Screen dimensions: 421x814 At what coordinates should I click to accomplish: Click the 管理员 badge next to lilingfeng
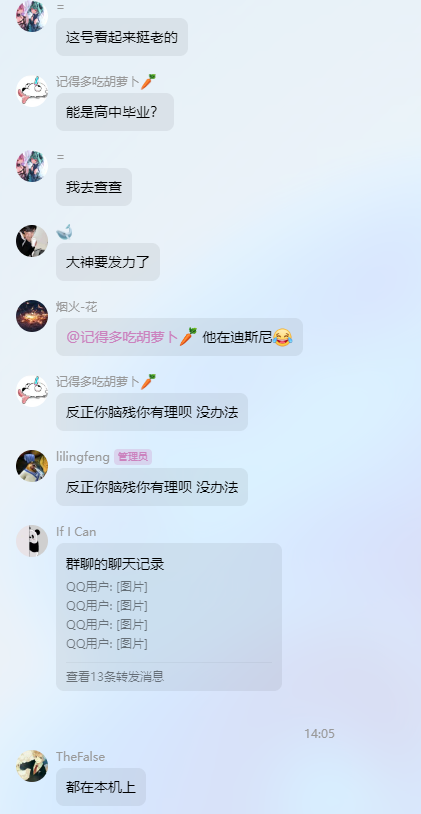tap(133, 457)
